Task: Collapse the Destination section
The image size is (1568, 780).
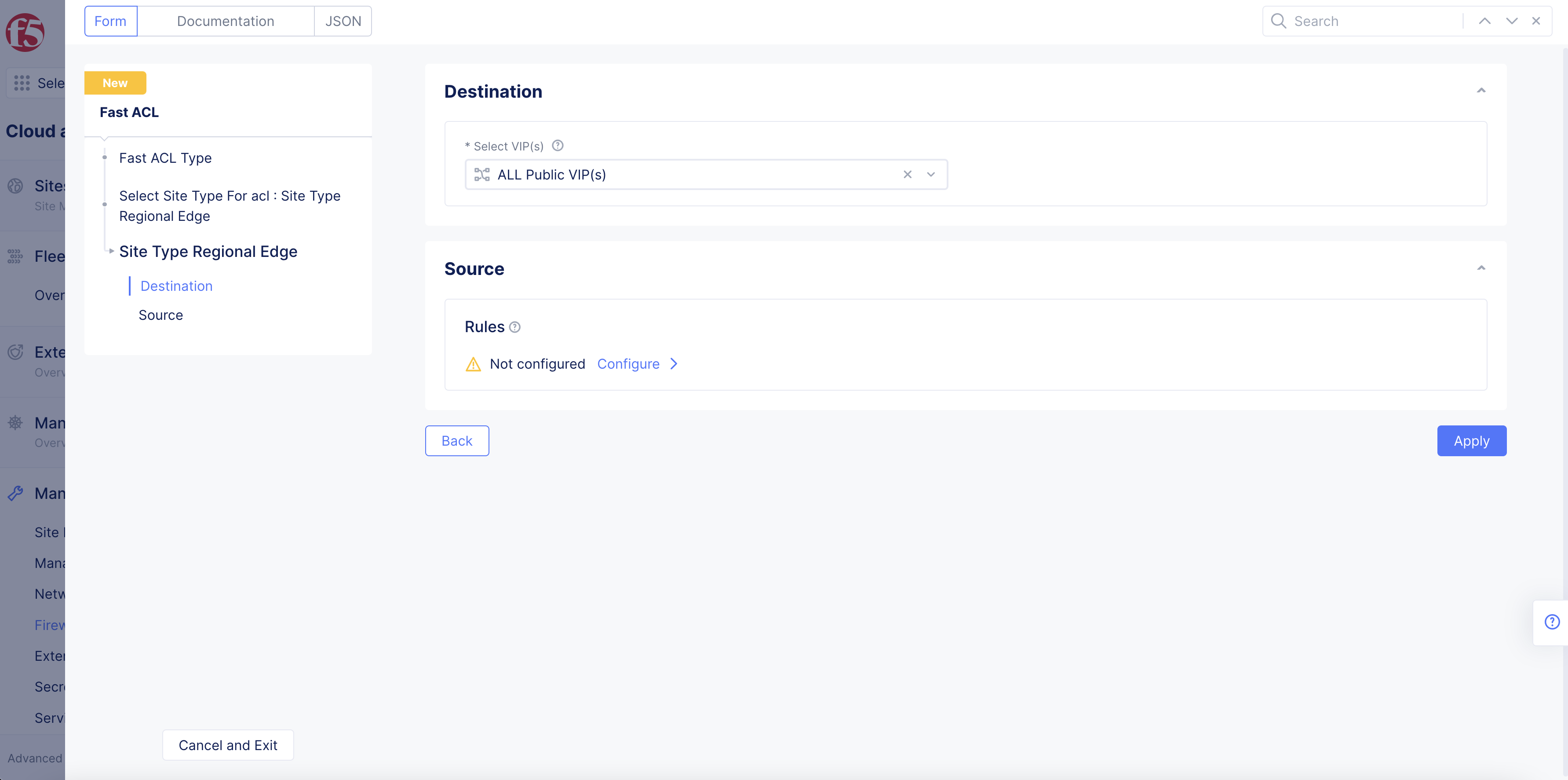Action: pyautogui.click(x=1481, y=90)
